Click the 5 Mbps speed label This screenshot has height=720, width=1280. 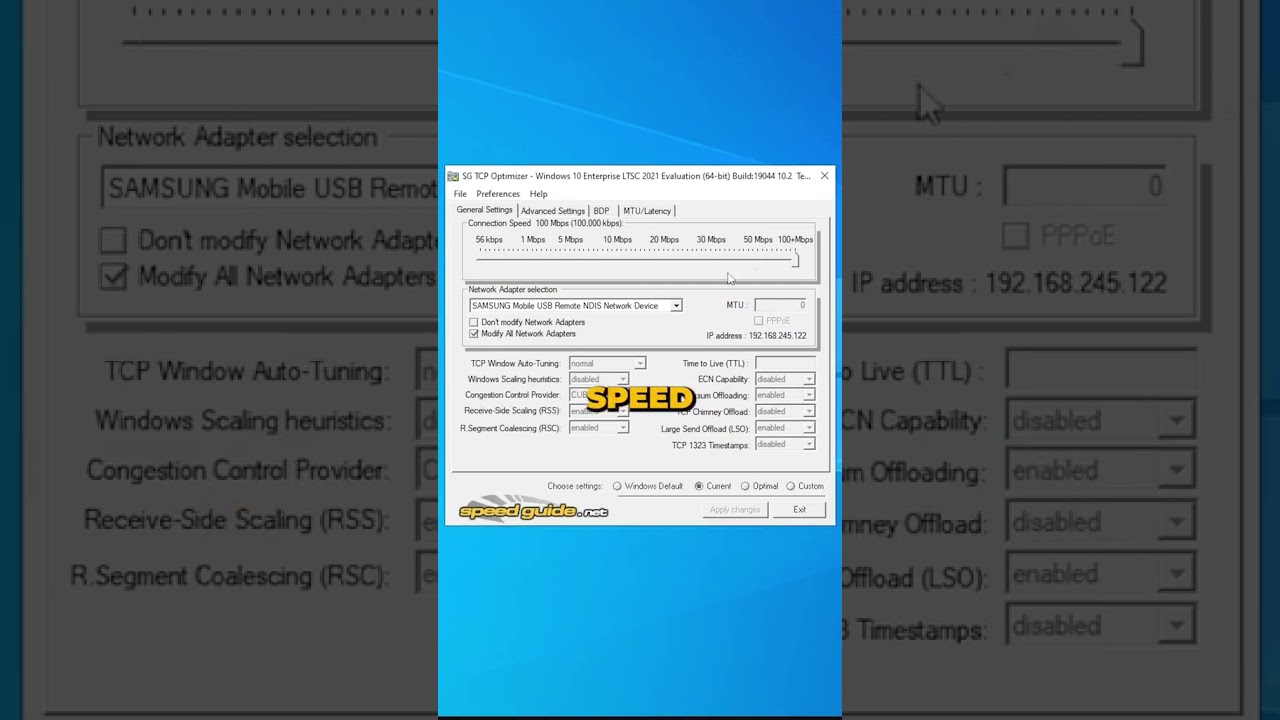(570, 240)
